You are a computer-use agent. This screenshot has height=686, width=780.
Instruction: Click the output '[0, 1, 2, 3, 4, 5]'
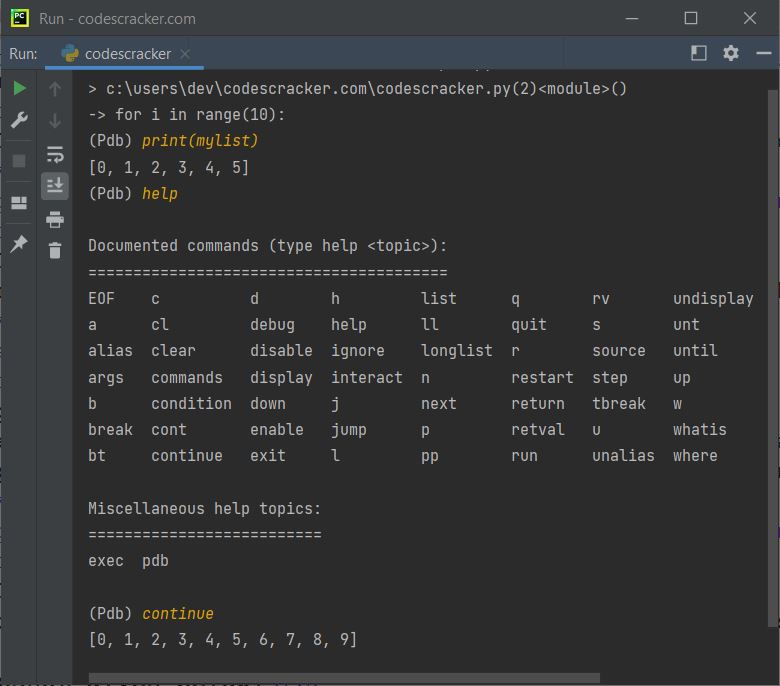(169, 167)
